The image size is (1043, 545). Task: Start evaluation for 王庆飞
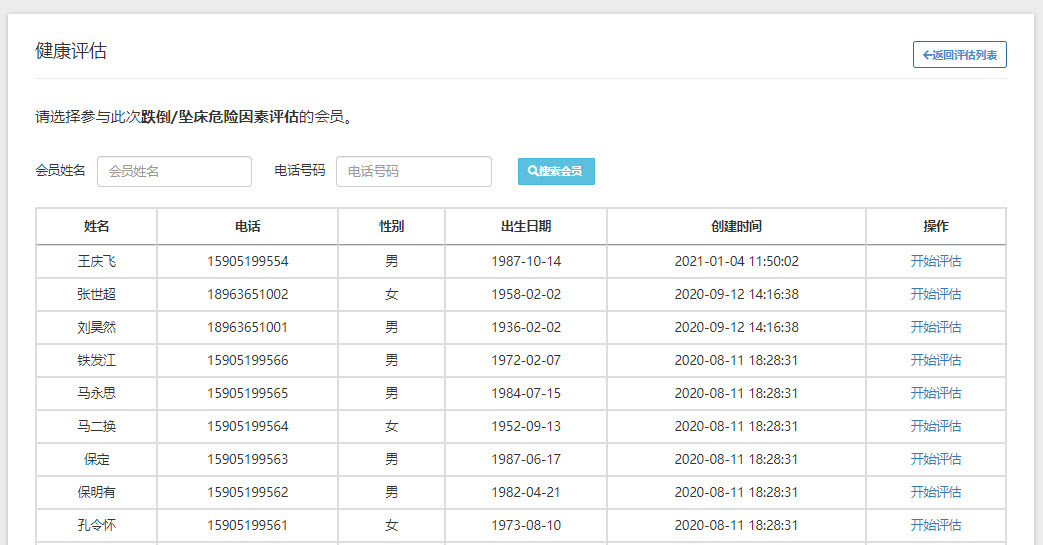pyautogui.click(x=935, y=261)
